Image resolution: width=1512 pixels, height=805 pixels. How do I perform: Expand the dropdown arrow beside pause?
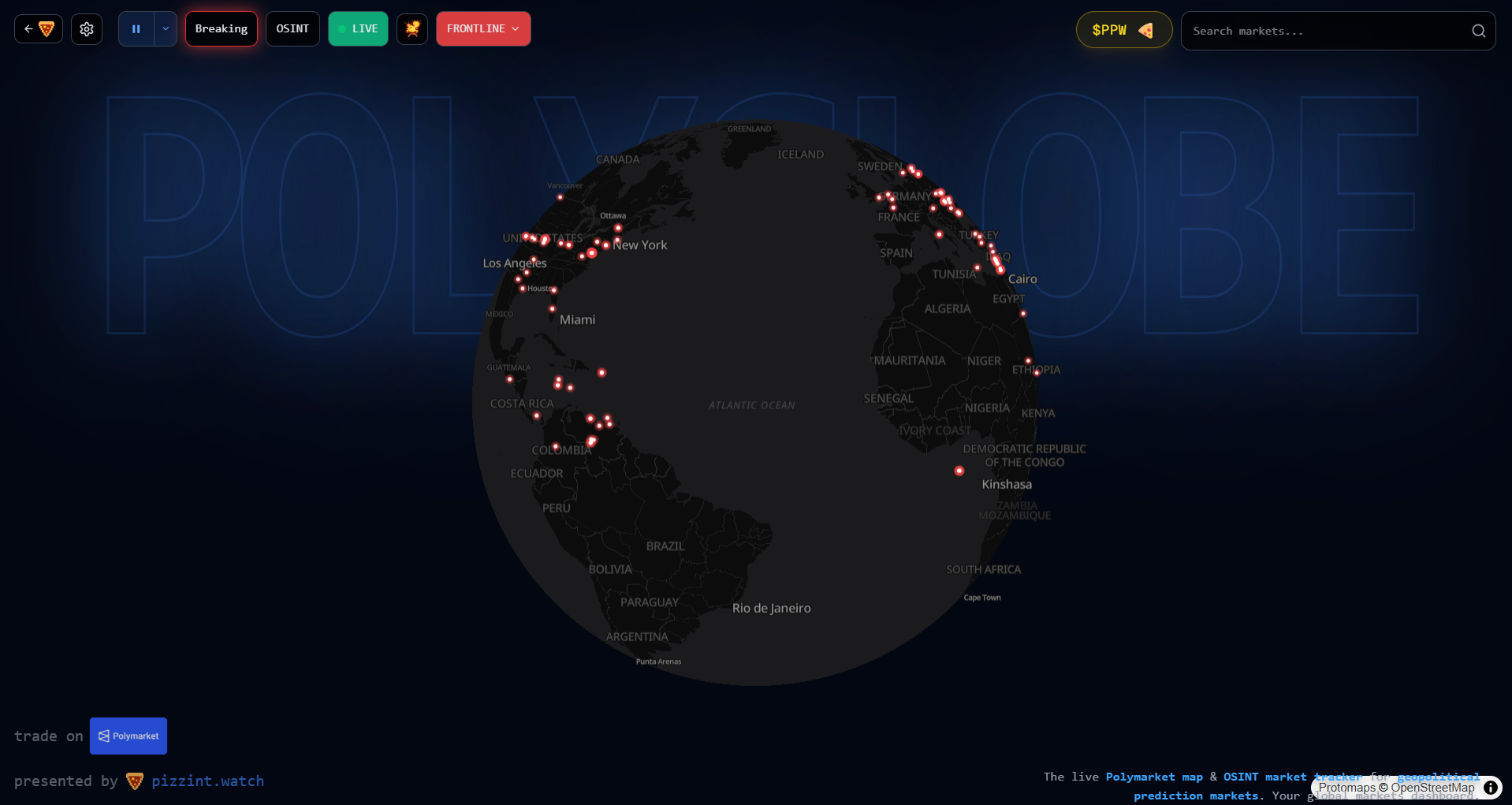(x=166, y=29)
